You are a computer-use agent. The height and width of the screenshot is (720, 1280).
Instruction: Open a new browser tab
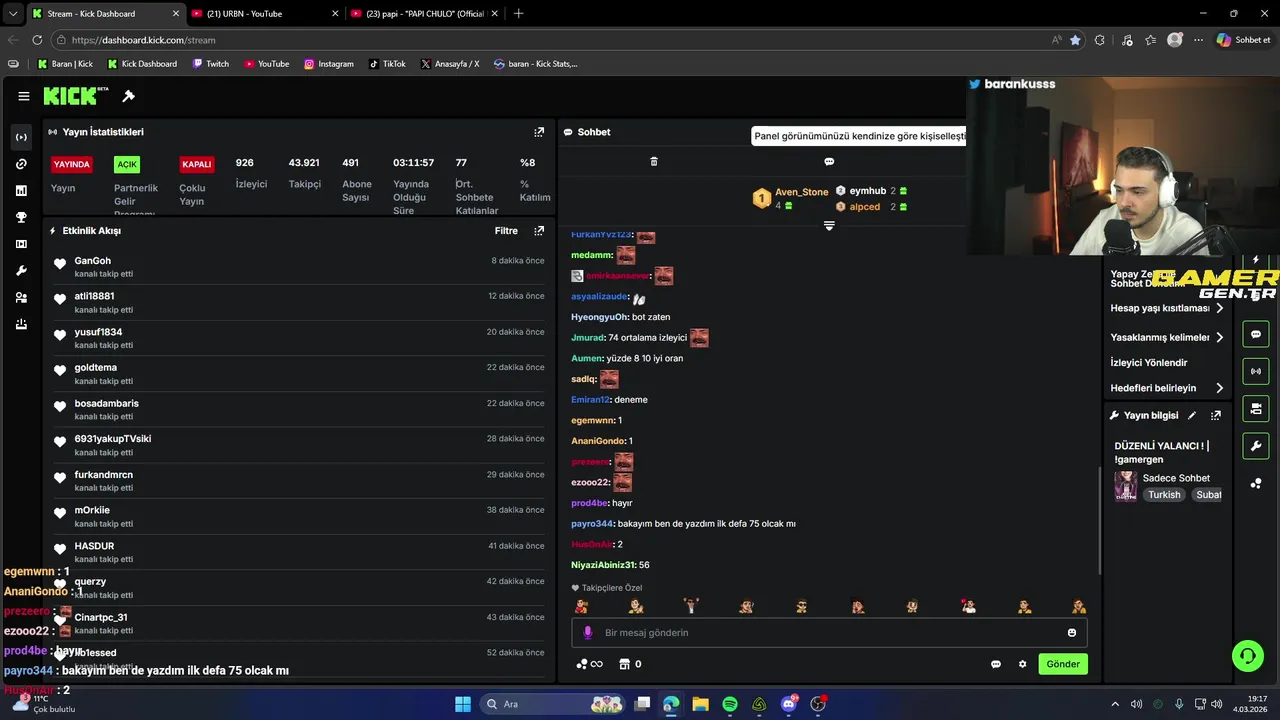tap(518, 14)
